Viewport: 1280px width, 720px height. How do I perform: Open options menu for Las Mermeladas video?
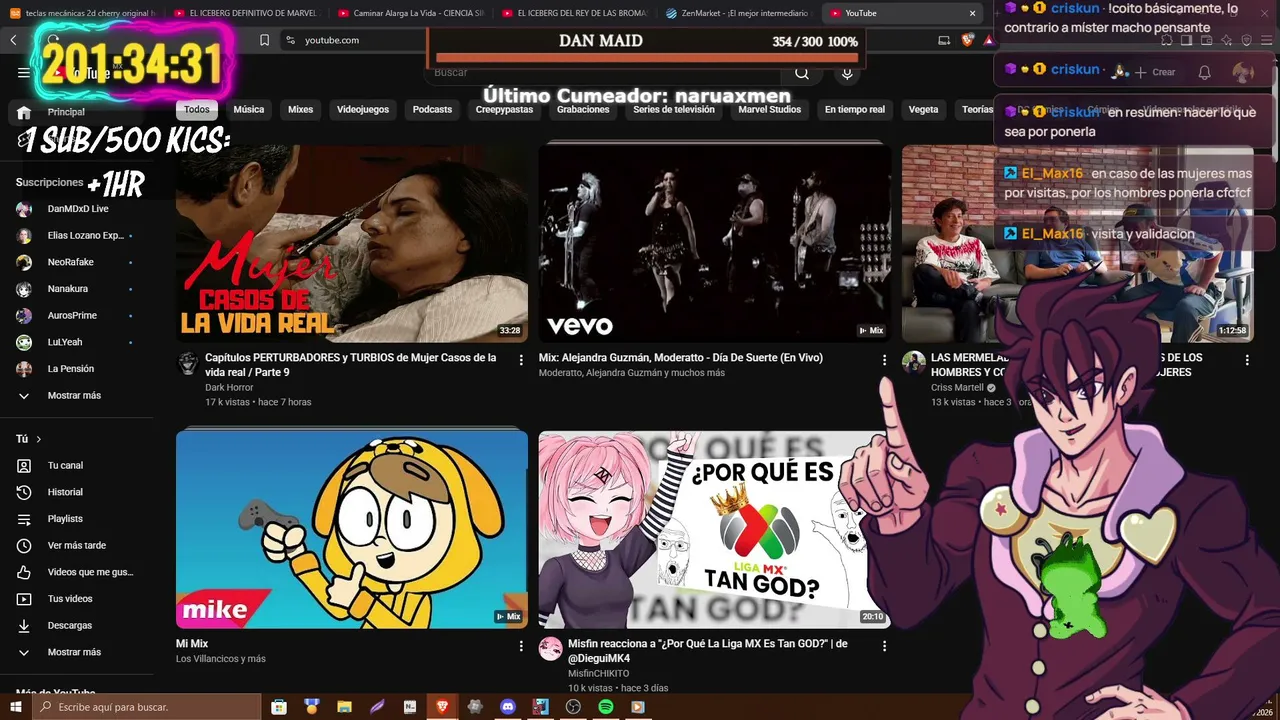1247,360
